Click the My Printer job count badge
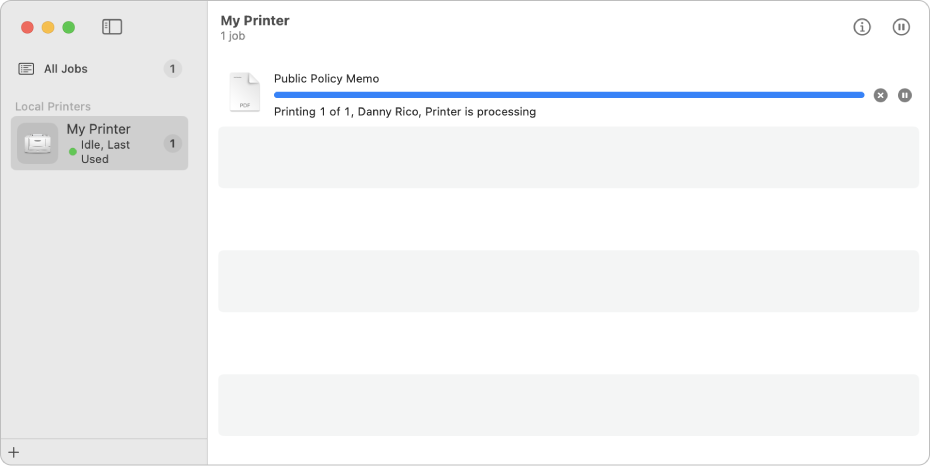This screenshot has width=932, height=468. point(173,144)
